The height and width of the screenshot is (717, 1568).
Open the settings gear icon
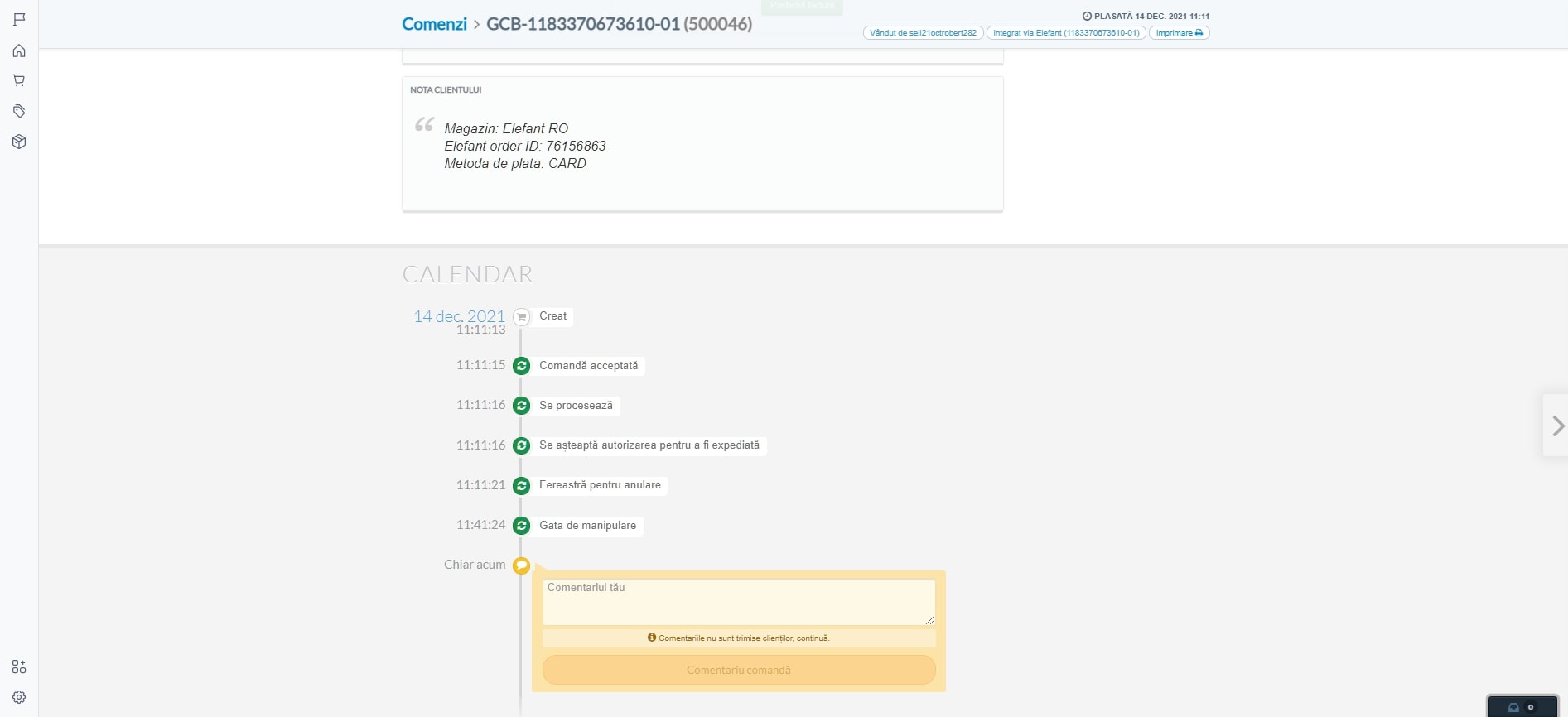(19, 697)
